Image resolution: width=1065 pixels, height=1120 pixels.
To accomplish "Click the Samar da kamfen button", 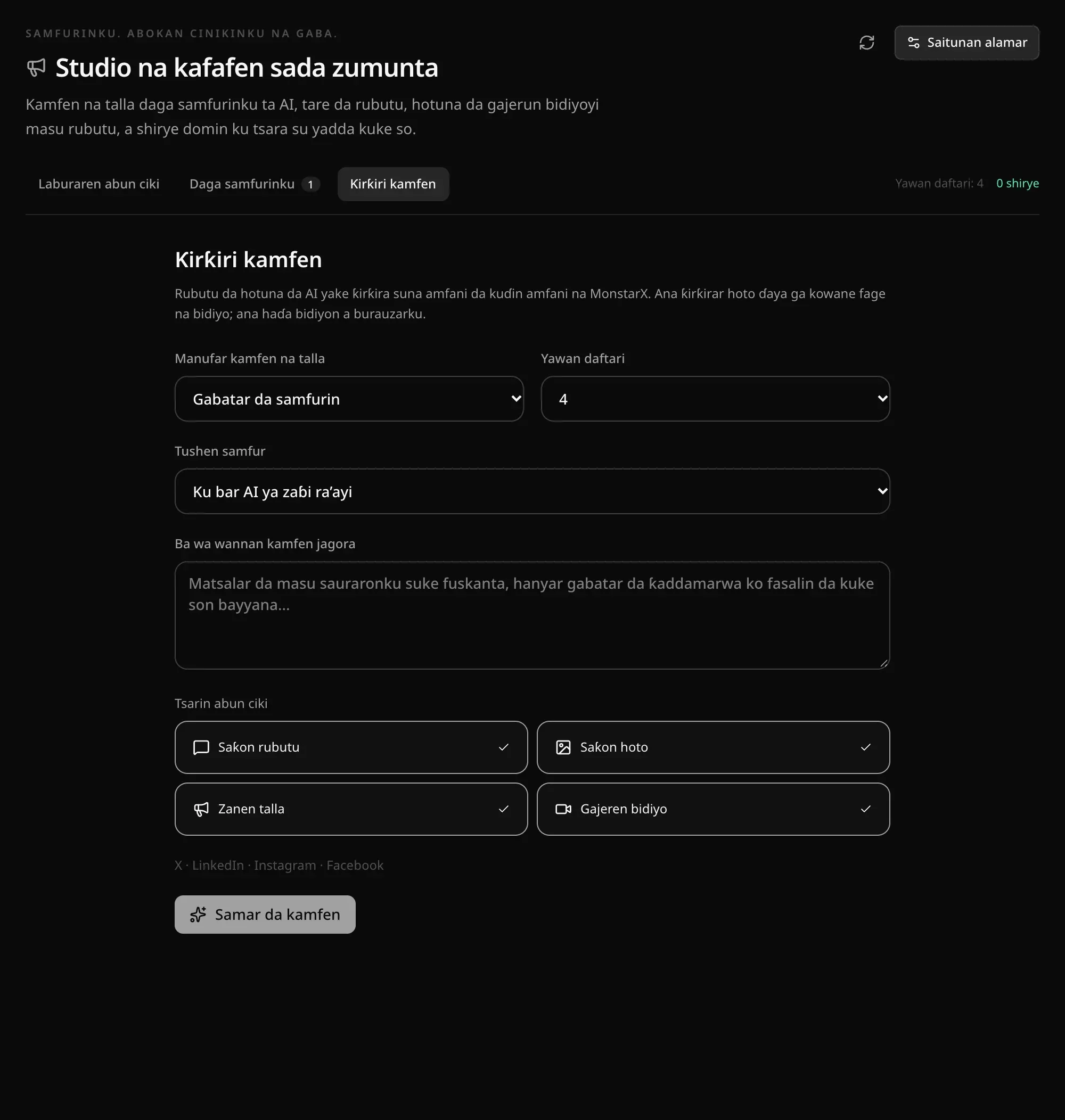I will 265,915.
